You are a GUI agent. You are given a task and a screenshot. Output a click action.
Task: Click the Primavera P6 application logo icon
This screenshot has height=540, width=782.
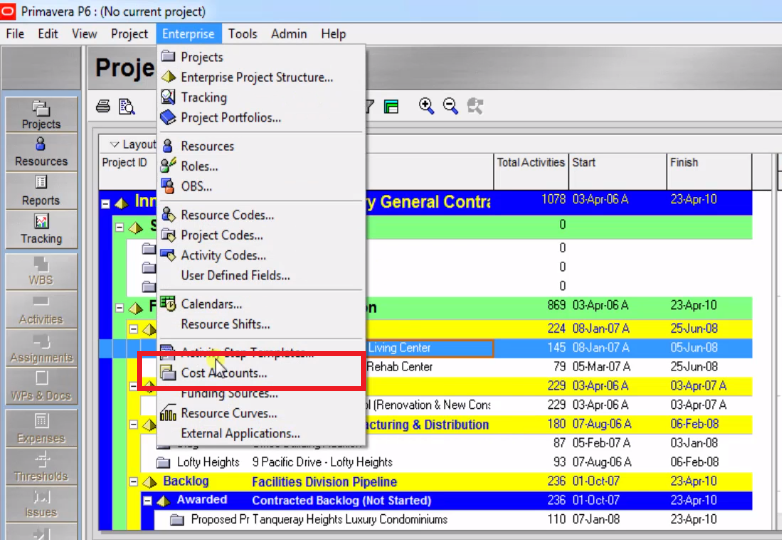pos(8,11)
